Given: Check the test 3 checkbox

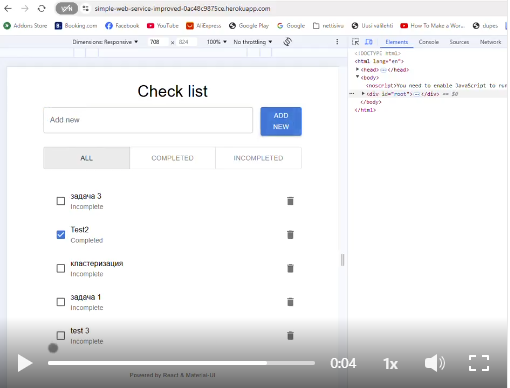Looking at the screenshot, I should coord(61,335).
